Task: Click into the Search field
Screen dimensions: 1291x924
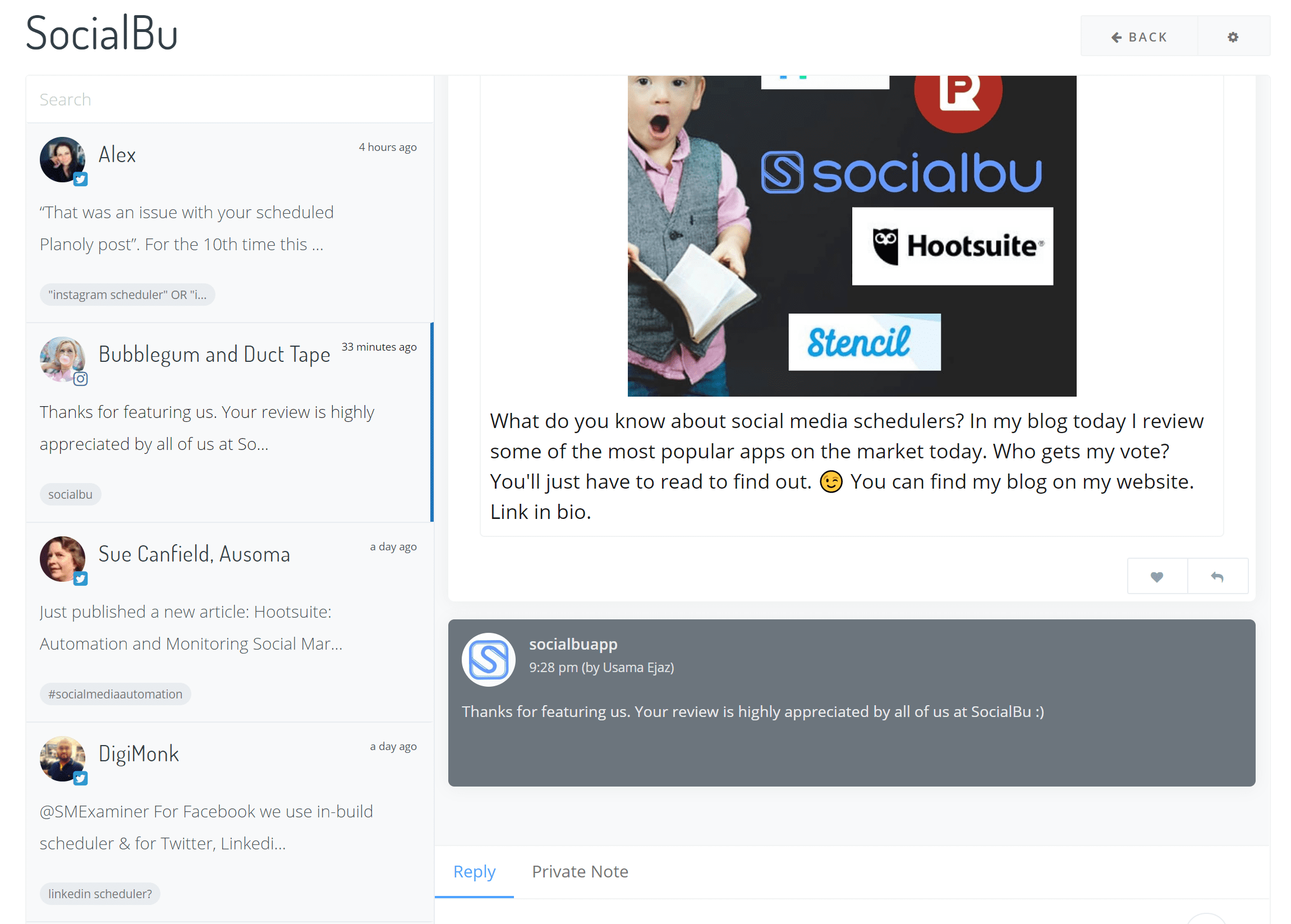Action: coord(229,99)
